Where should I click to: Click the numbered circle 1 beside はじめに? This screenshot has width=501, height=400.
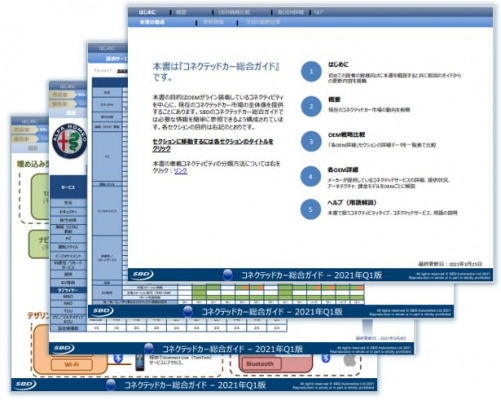(311, 71)
